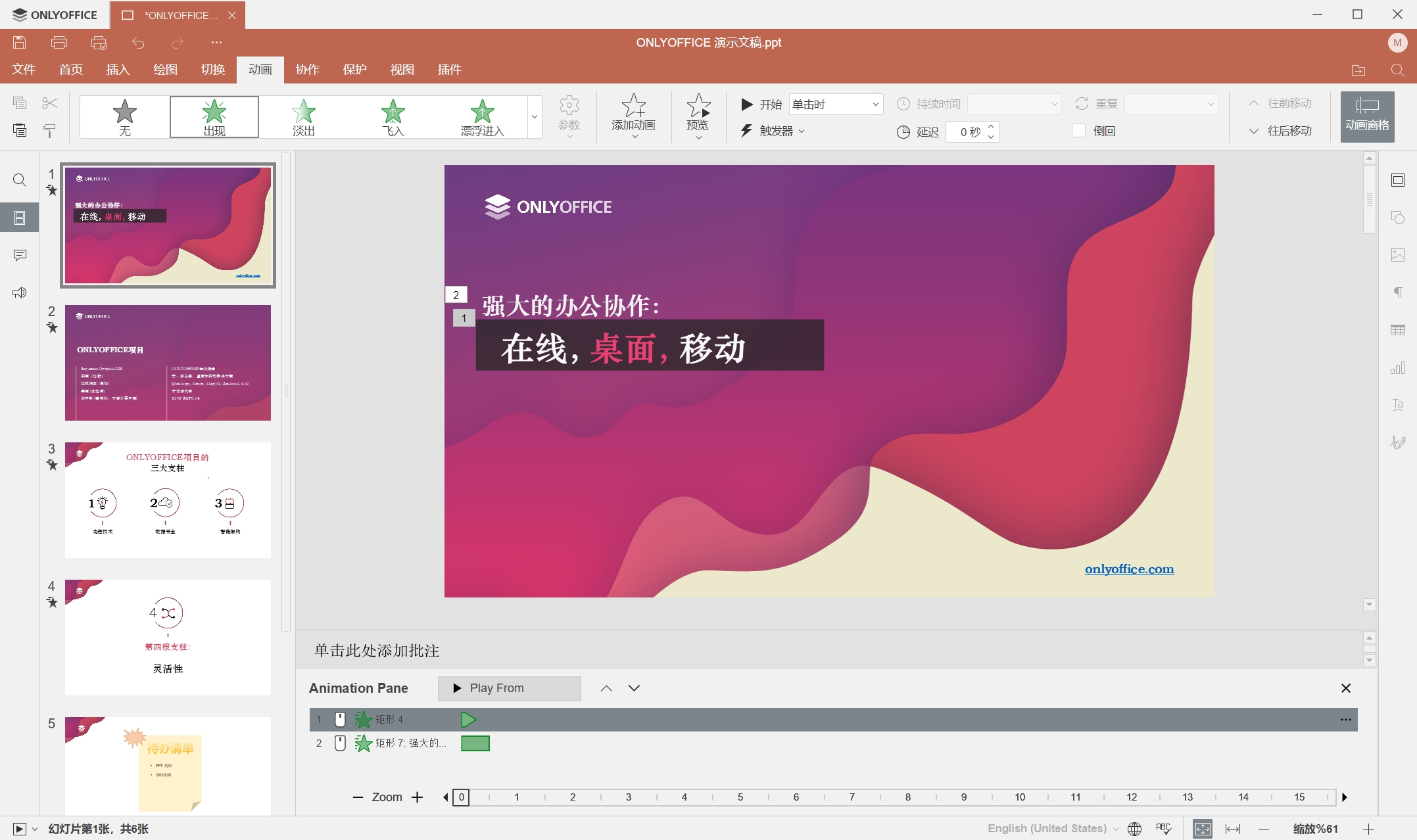
Task: Open the 开始 start mode dropdown (单击时)
Action: (x=835, y=104)
